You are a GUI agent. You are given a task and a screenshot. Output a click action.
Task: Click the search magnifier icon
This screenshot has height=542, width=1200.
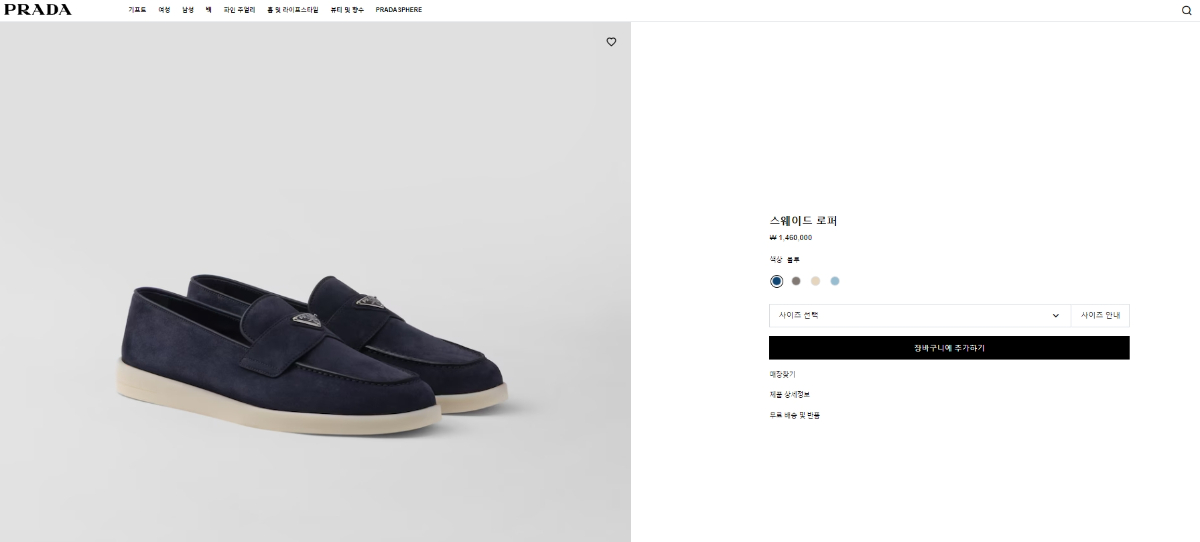(1187, 10)
